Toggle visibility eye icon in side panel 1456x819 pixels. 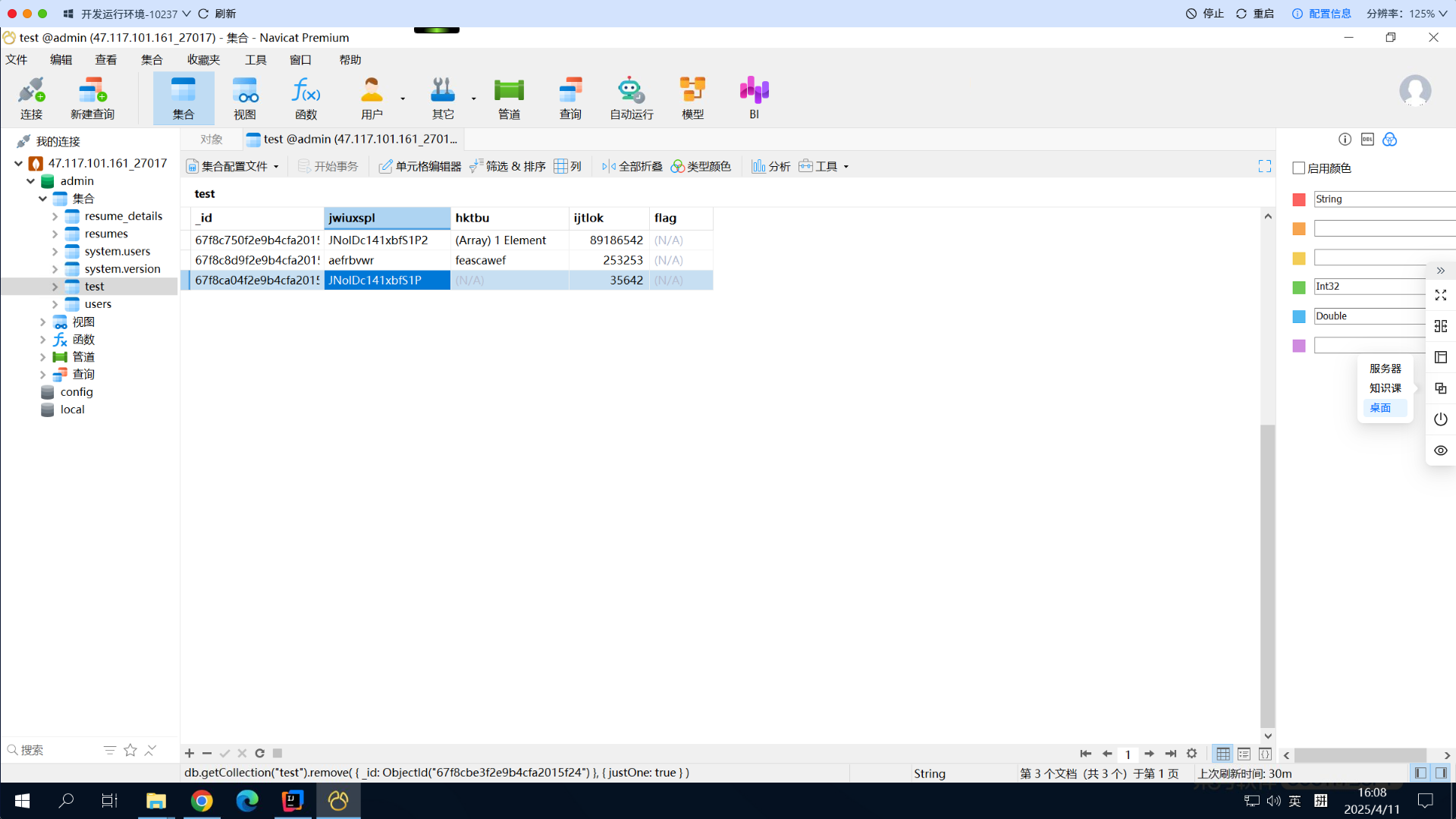coord(1441,450)
